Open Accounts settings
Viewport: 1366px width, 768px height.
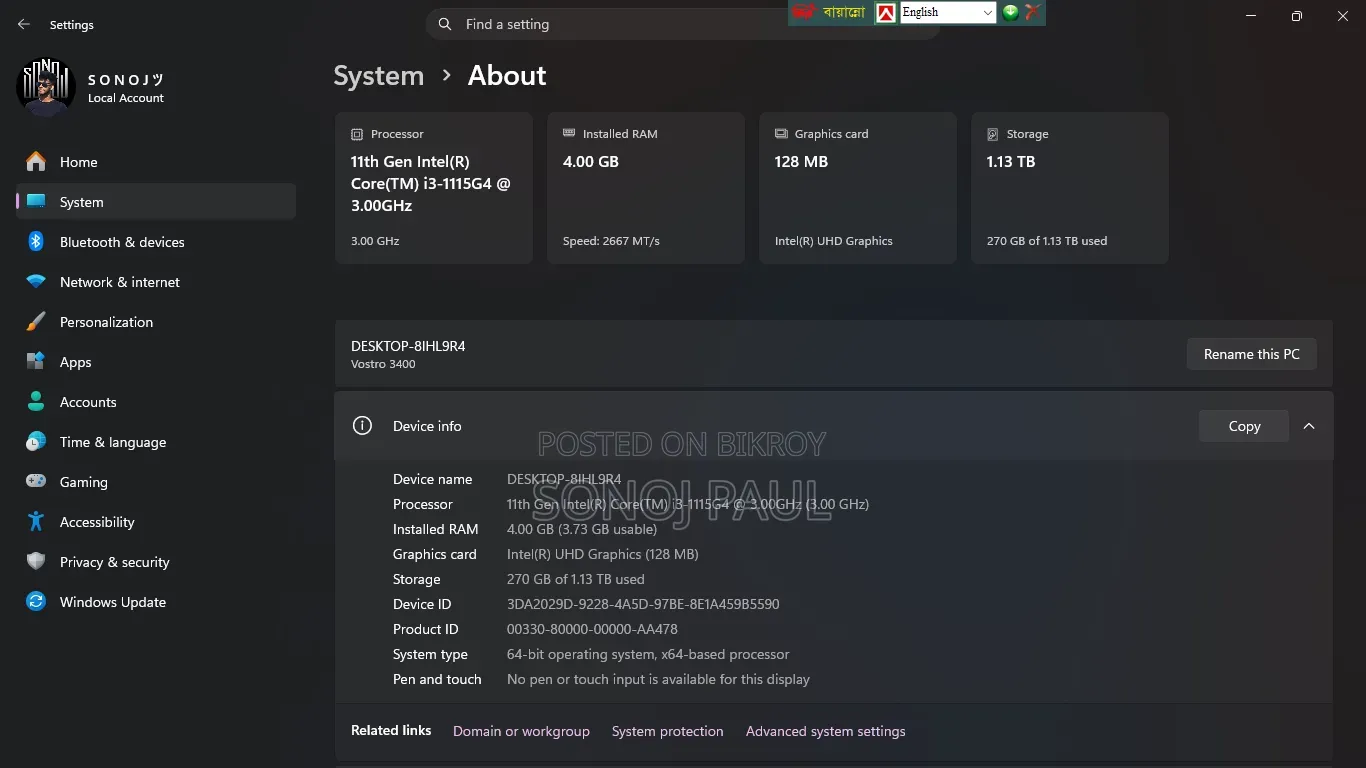coord(156,402)
